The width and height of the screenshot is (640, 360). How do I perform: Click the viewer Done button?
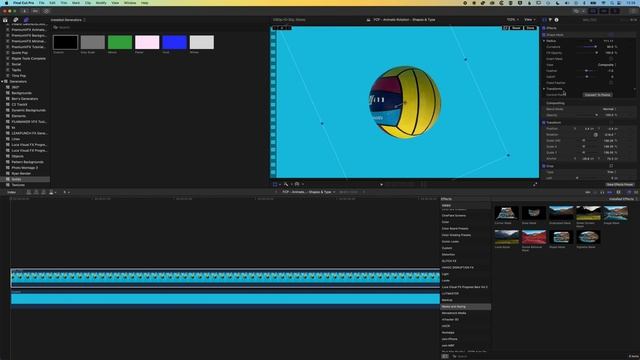(x=530, y=28)
